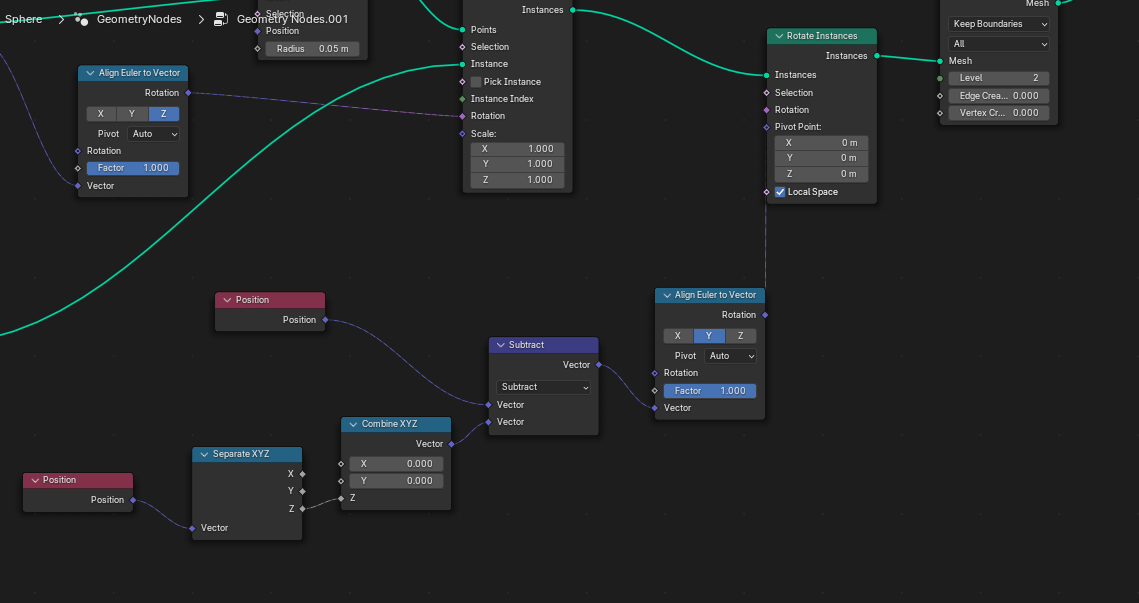Collapse the Subtract node via header chevron
The width and height of the screenshot is (1139, 603).
499,345
